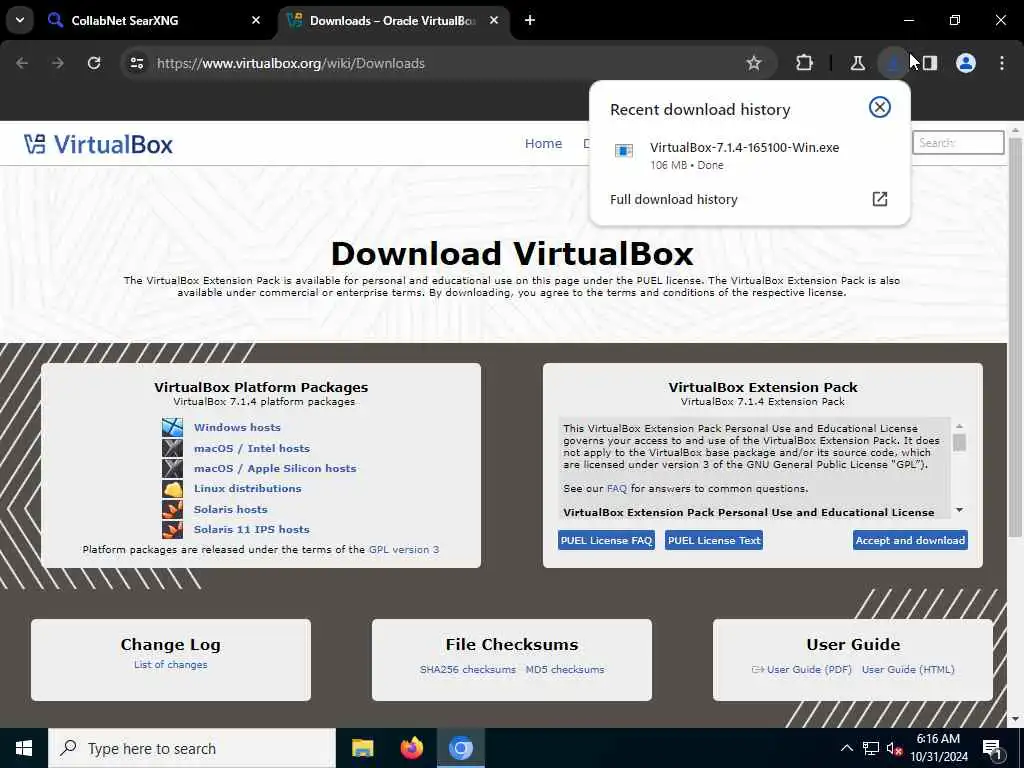This screenshot has height=768, width=1024.
Task: Open macOS / Intel hosts link
Action: click(251, 448)
